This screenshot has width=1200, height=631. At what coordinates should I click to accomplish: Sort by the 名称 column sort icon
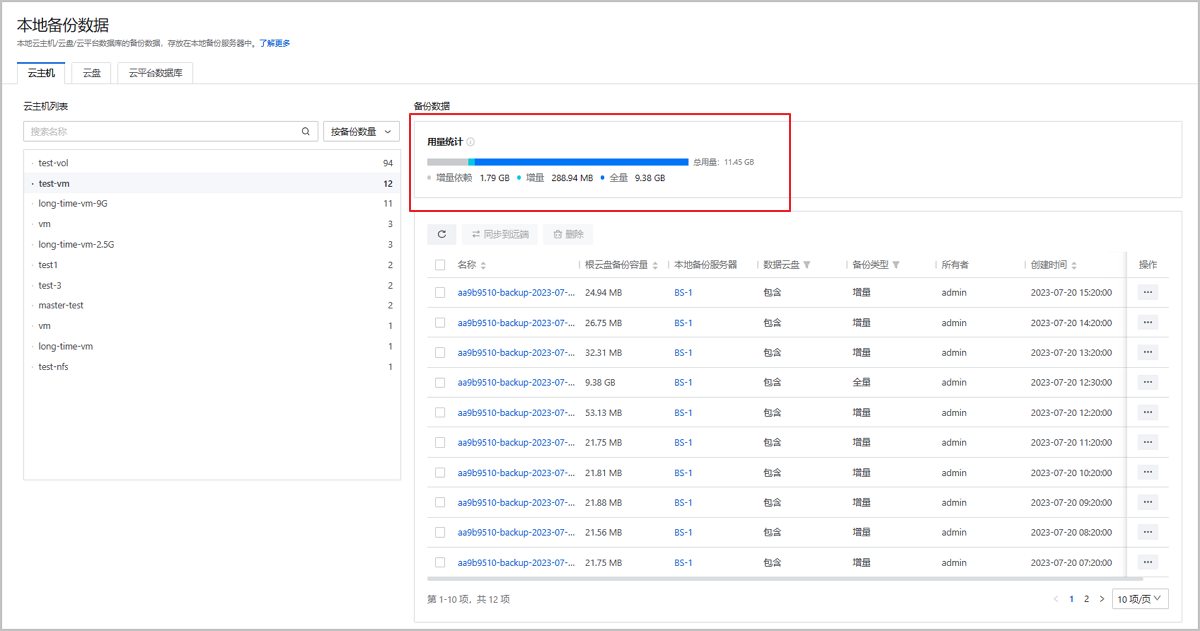(484, 265)
